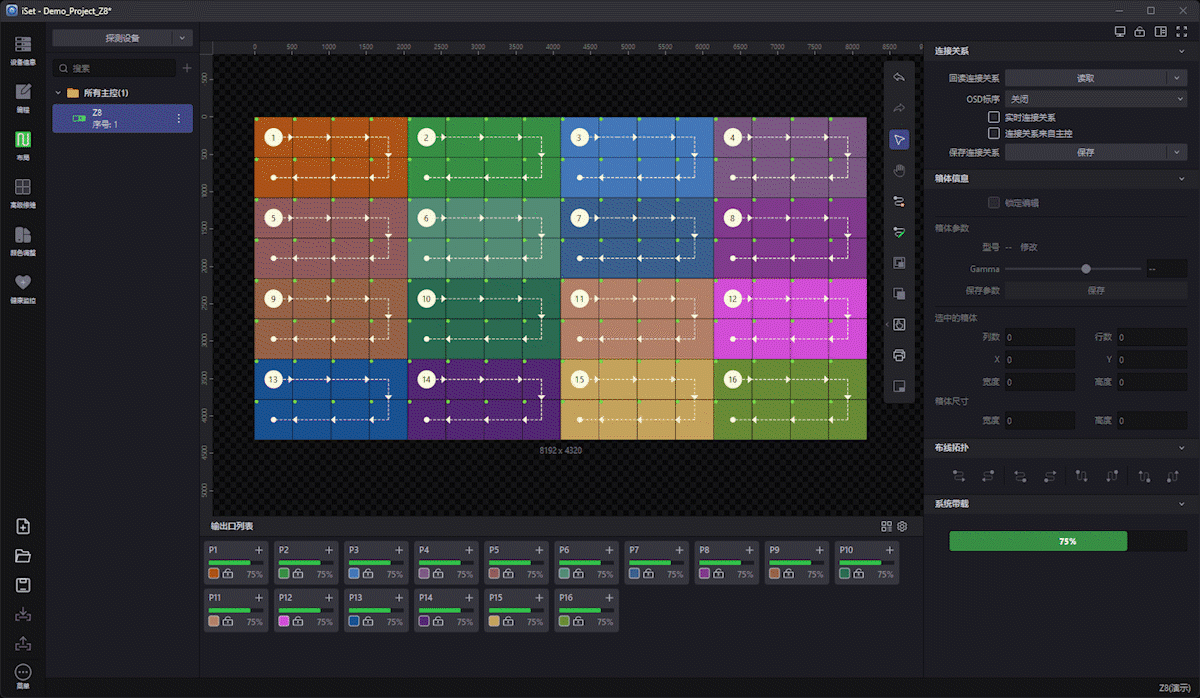Open the OSD标序 dropdown
Screen dimensions: 1200x698
(1095, 99)
